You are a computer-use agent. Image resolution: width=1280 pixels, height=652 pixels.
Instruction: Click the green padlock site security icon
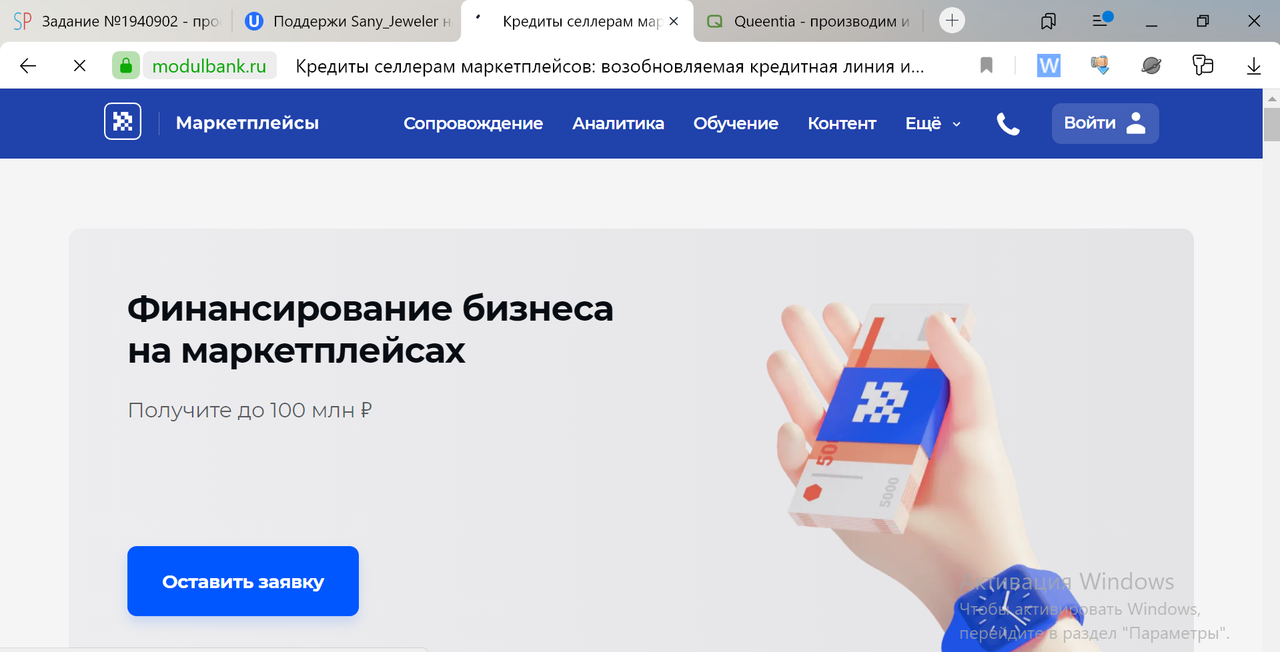(x=126, y=66)
